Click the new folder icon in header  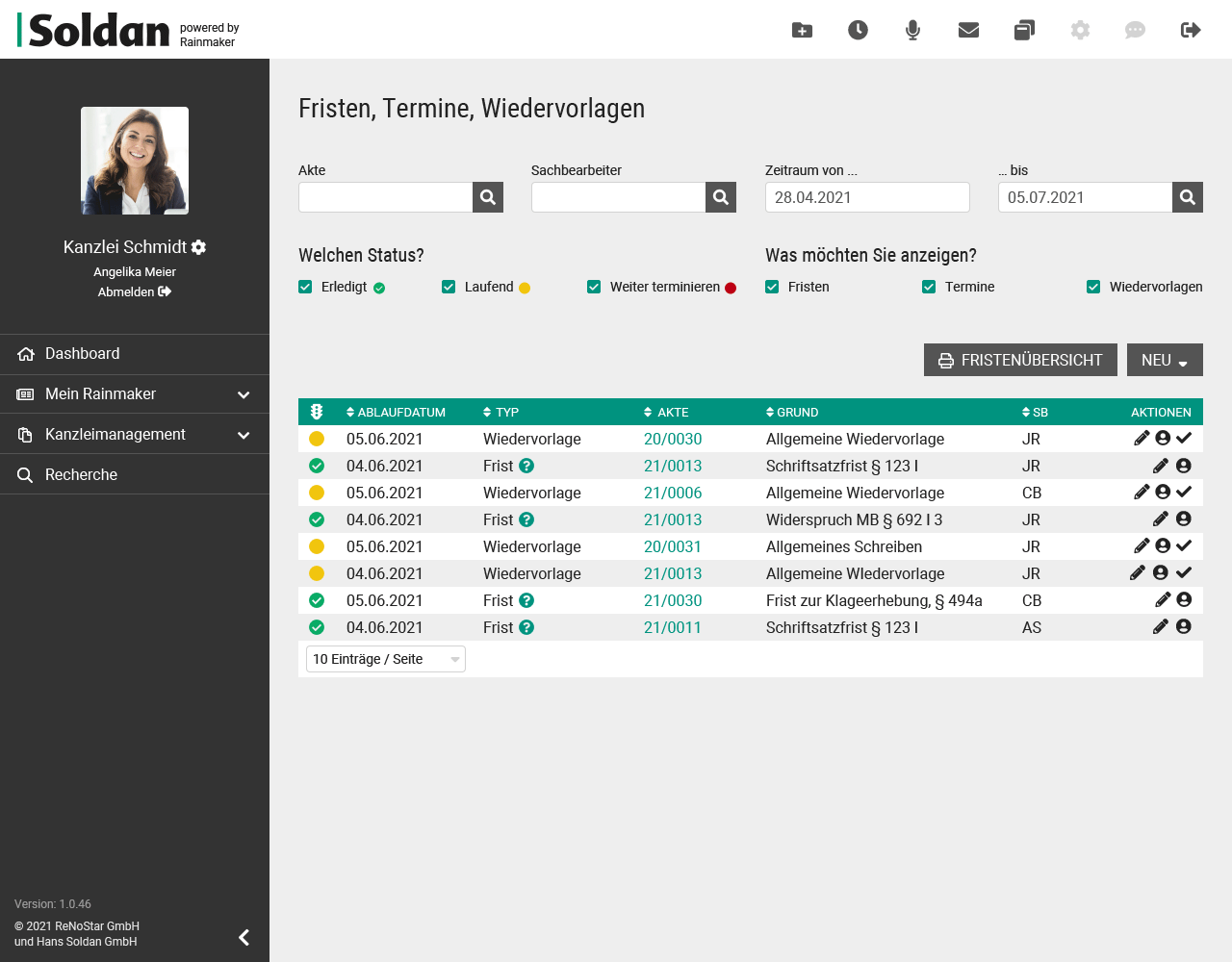(x=802, y=30)
